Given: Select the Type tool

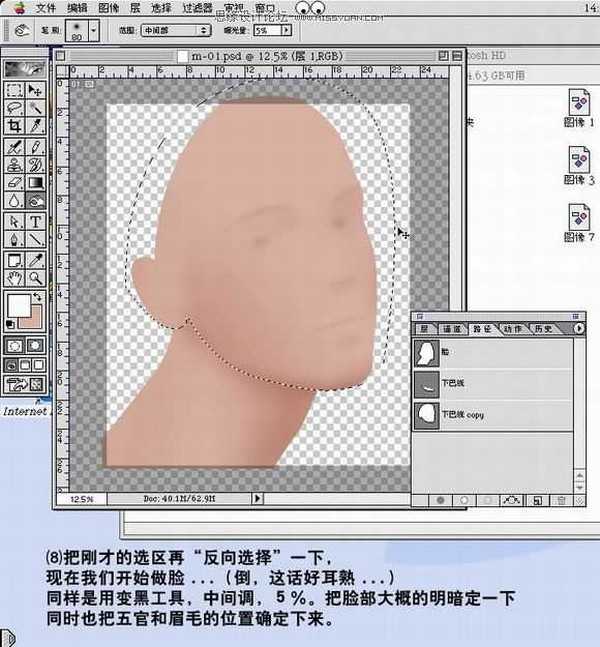Looking at the screenshot, I should [36, 222].
